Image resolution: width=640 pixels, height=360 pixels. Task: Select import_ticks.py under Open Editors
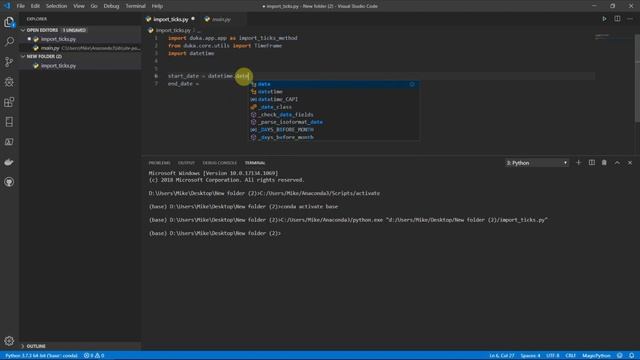[x=80, y=39]
